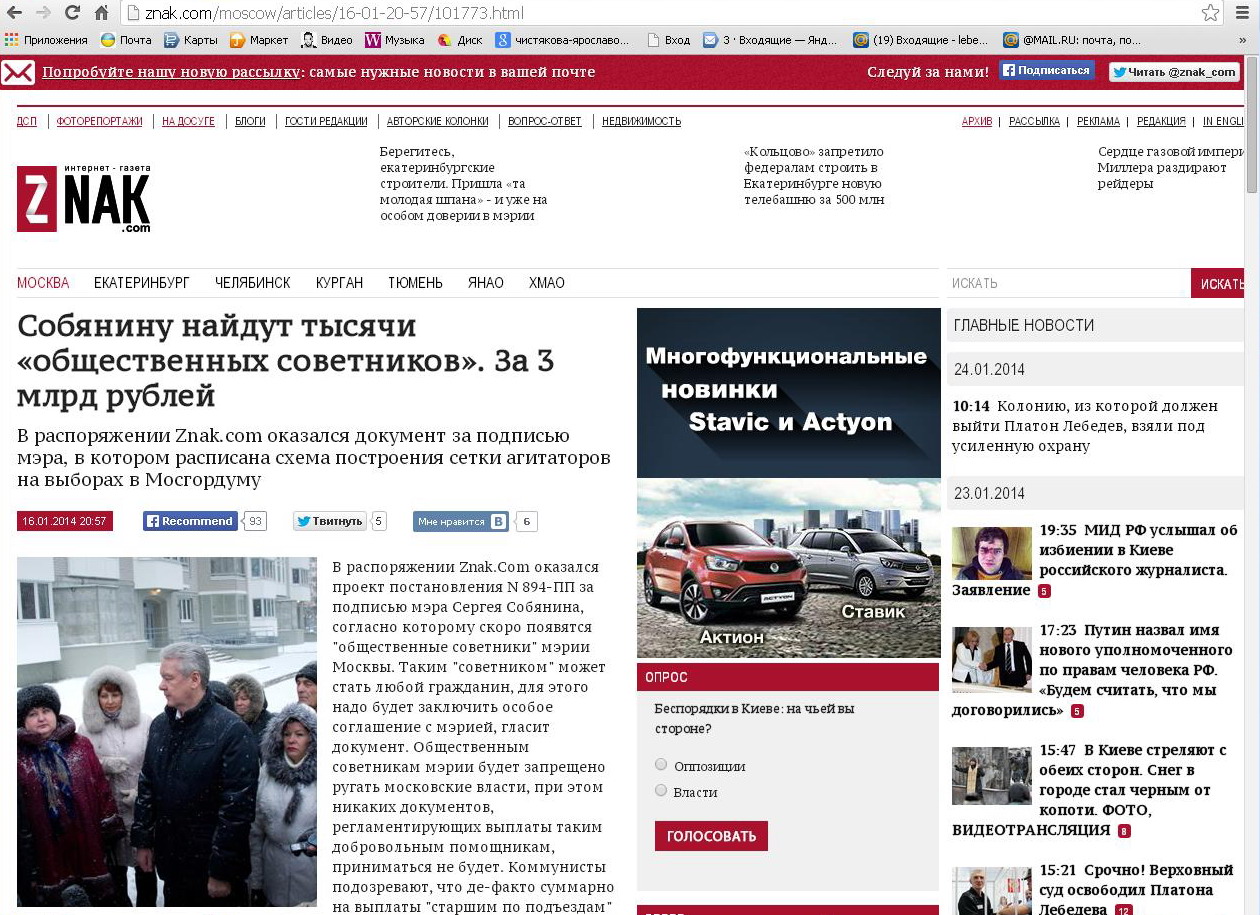Select the Оппозиции poll option
Viewport: 1260px width, 915px height.
(x=661, y=765)
